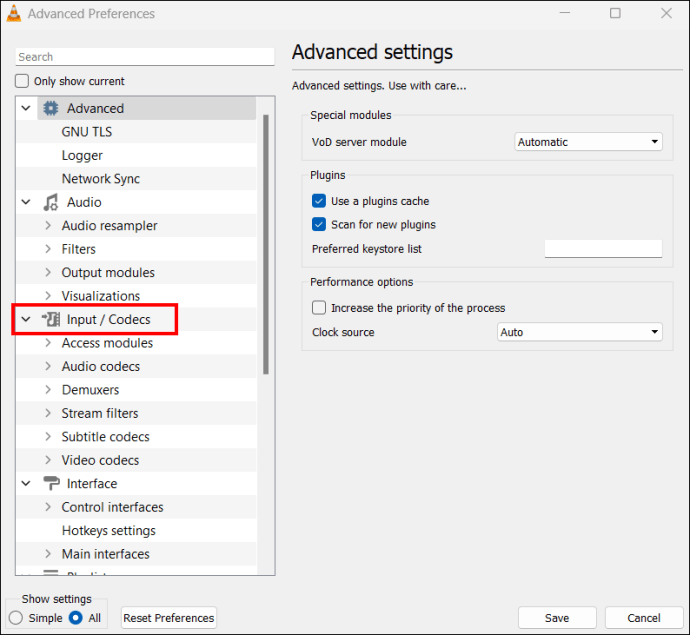Uncheck Use a plugins cache
690x635 pixels.
click(319, 201)
